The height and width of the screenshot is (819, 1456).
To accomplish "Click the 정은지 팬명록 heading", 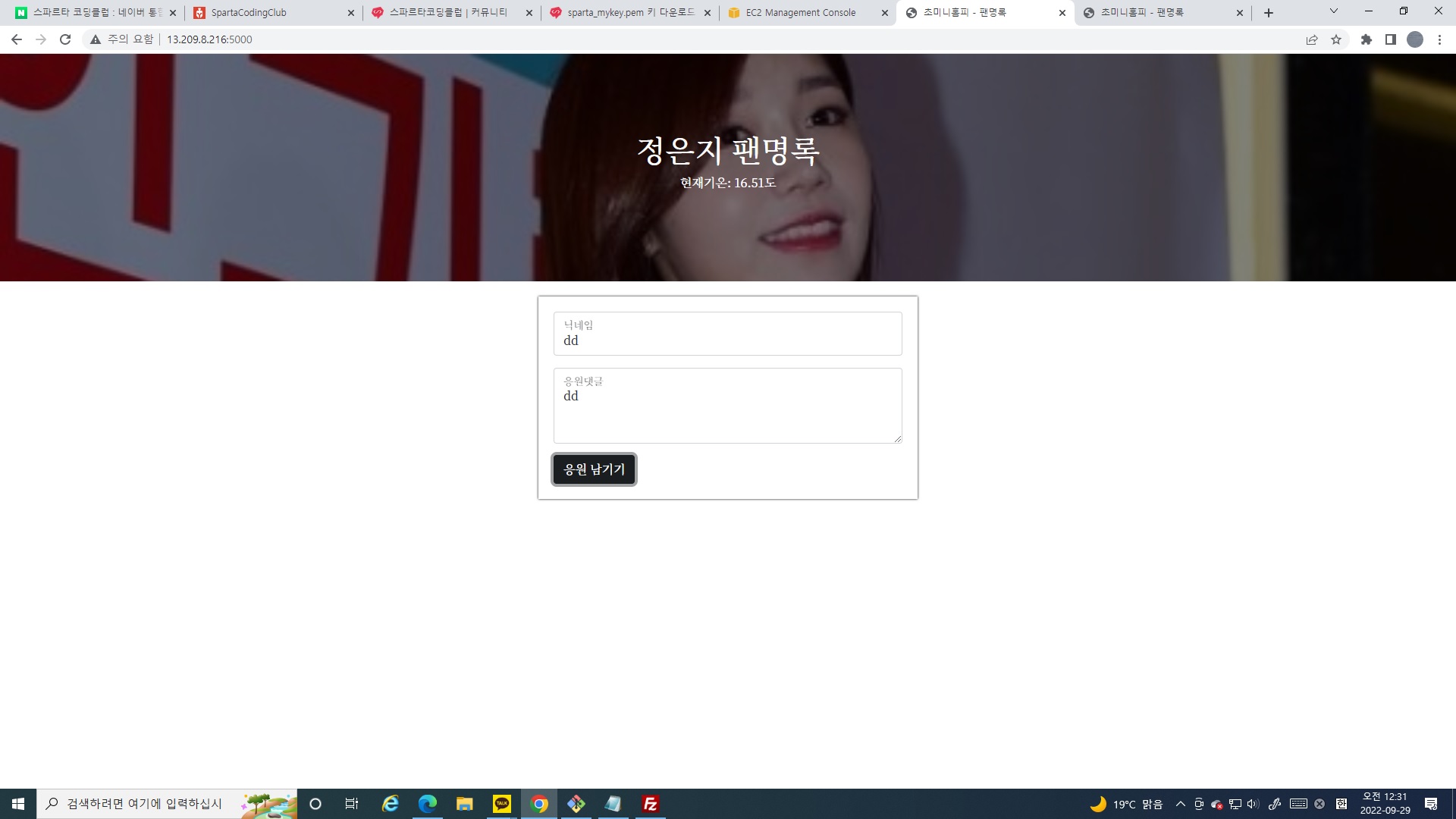I will [728, 151].
